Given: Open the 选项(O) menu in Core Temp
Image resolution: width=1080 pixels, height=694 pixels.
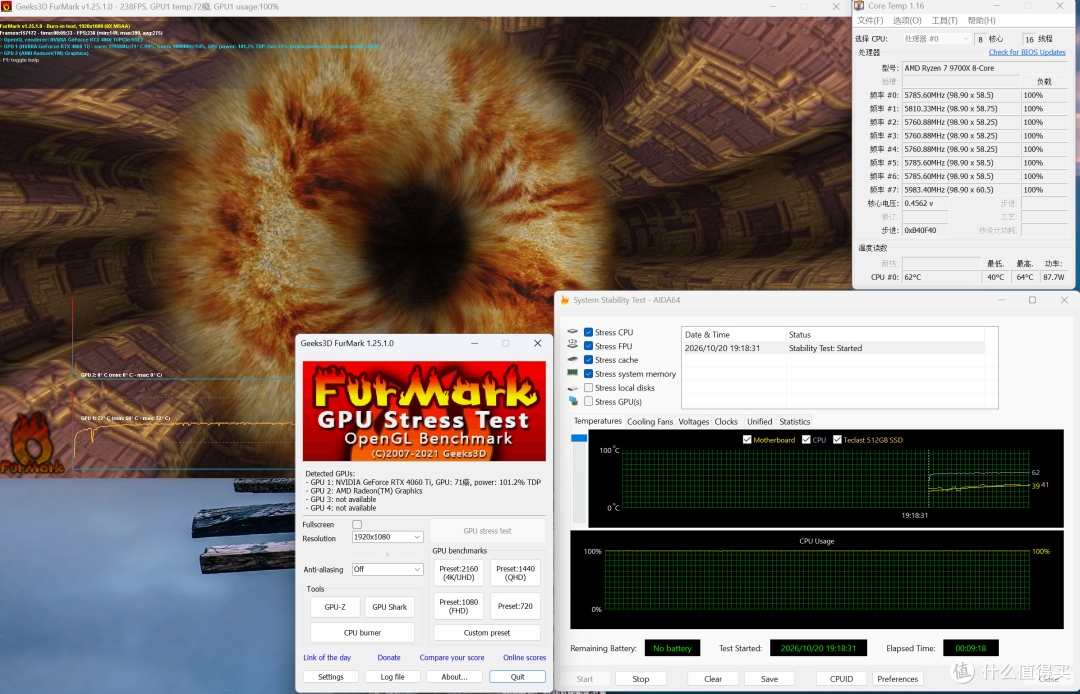Looking at the screenshot, I should point(907,21).
